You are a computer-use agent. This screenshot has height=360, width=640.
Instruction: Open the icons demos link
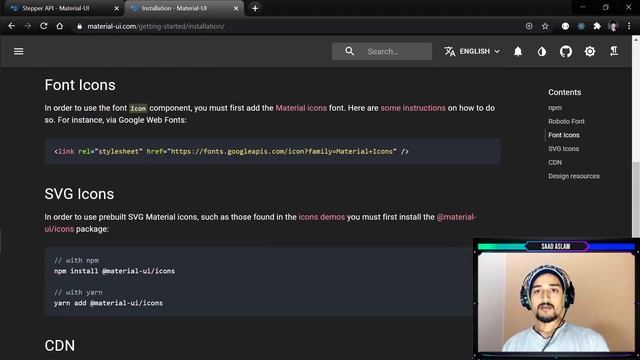pos(322,217)
